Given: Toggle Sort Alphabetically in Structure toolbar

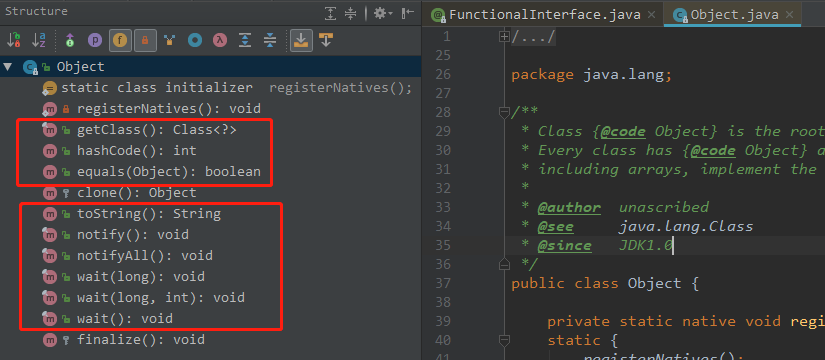Looking at the screenshot, I should click(x=39, y=40).
